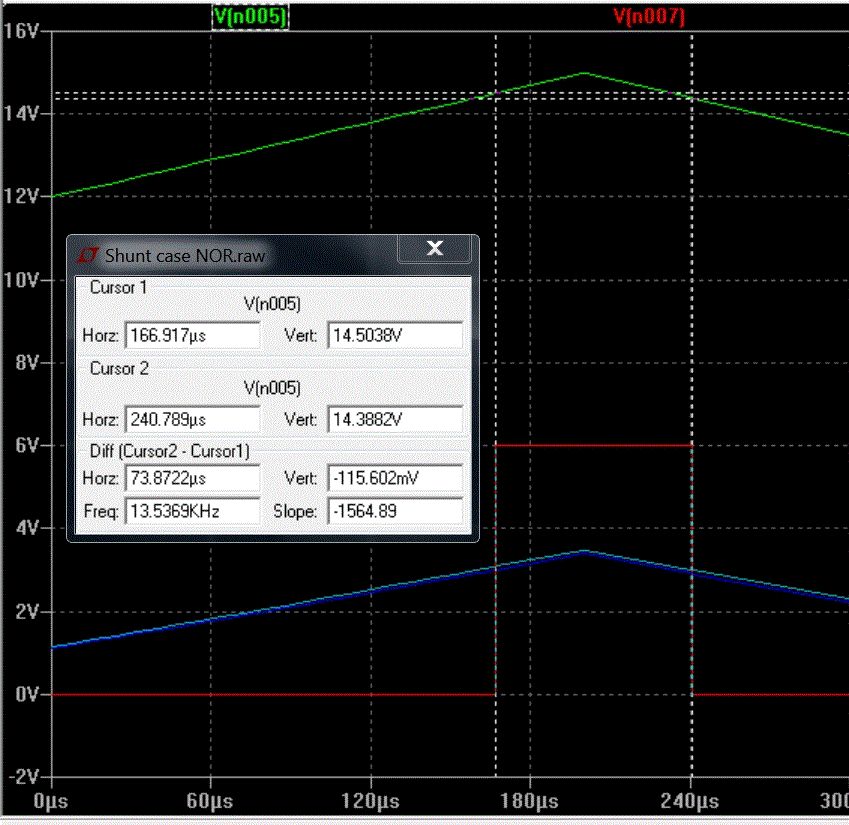Click the V(n007) red trace label
Screen dimensions: 849x825
click(x=648, y=17)
